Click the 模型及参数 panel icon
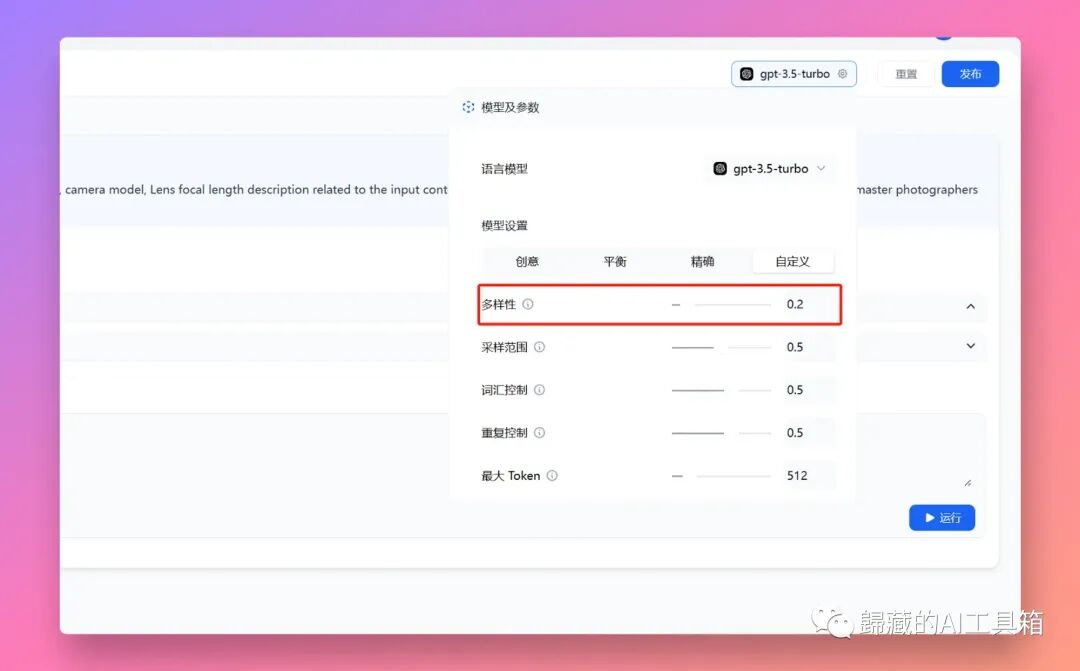This screenshot has height=671, width=1080. pyautogui.click(x=468, y=107)
